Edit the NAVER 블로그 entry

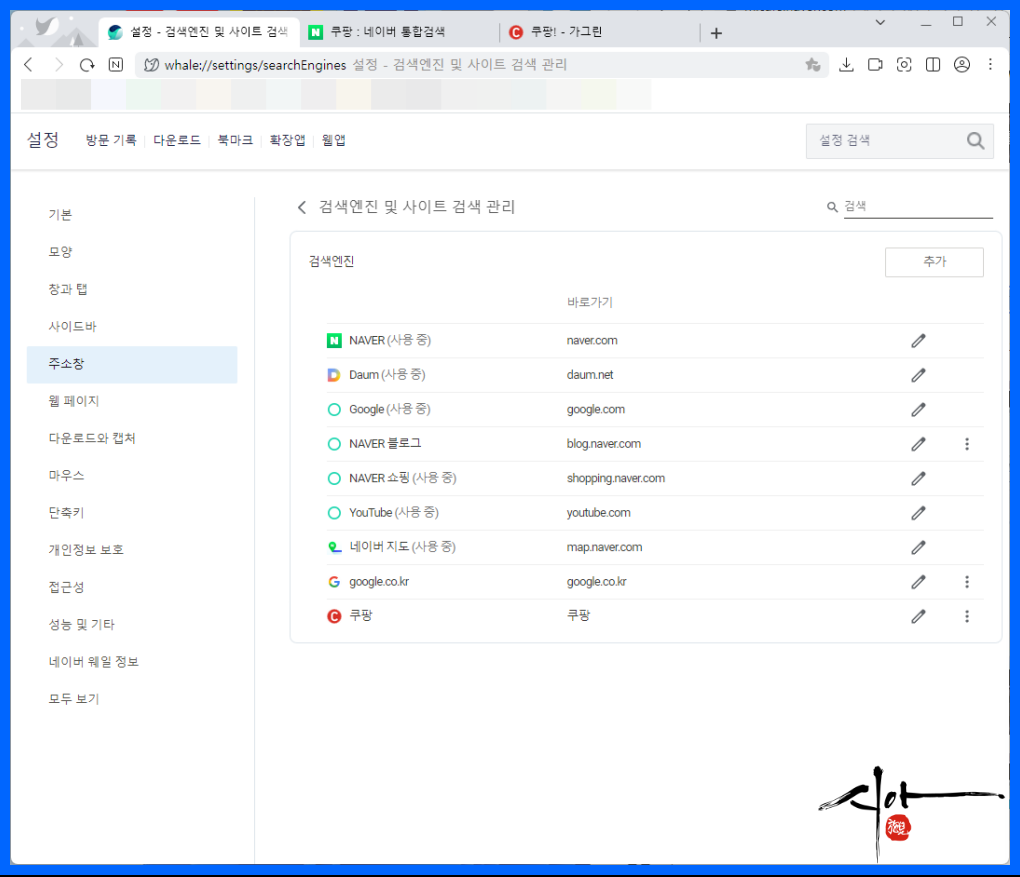coord(918,444)
